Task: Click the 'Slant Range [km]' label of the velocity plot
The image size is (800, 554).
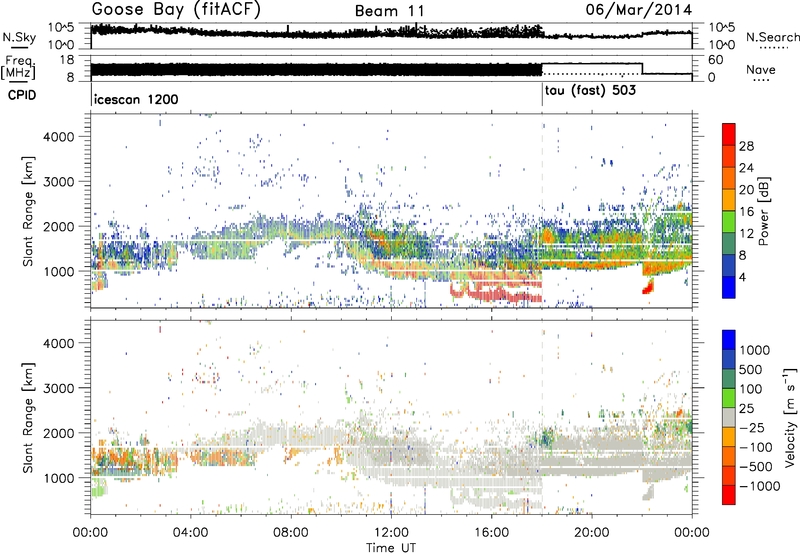Action: pyautogui.click(x=28, y=418)
